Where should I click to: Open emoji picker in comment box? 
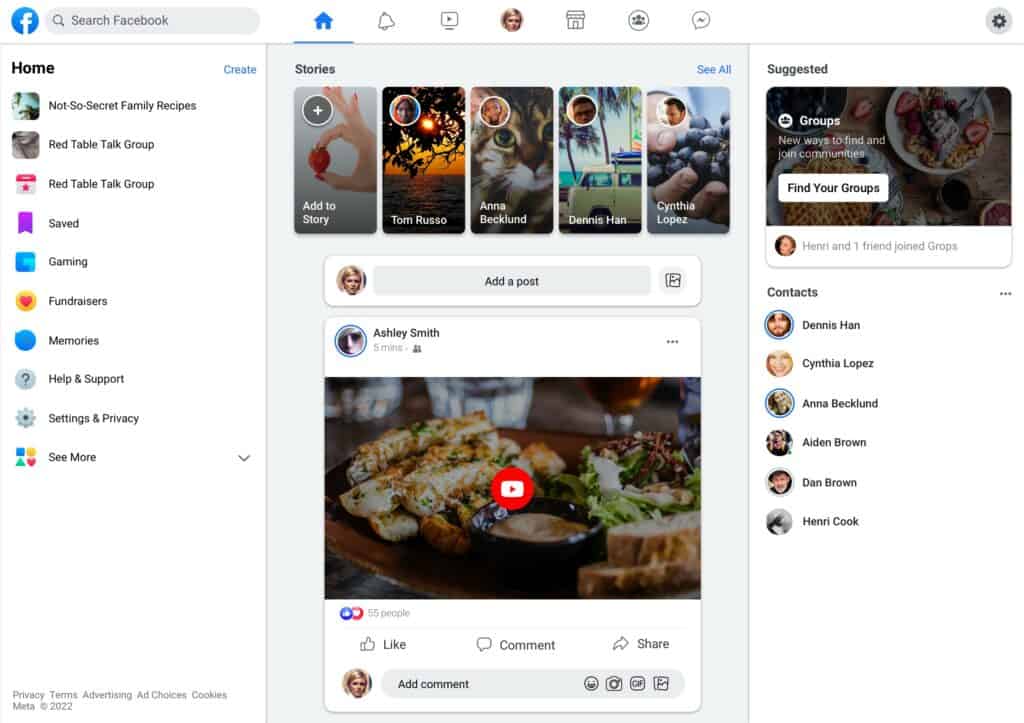click(591, 684)
